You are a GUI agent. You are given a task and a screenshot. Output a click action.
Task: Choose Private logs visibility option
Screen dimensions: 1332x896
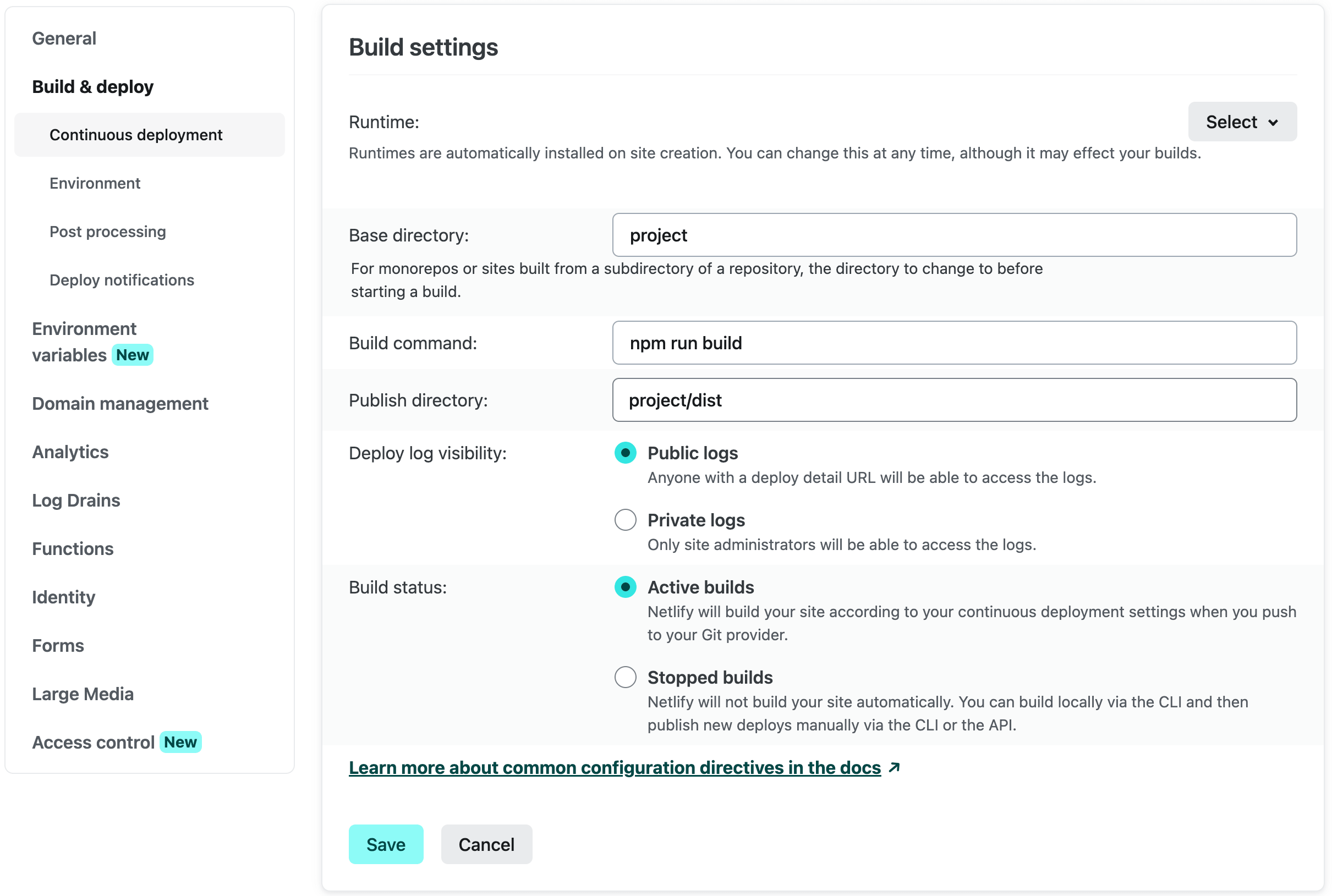(625, 520)
